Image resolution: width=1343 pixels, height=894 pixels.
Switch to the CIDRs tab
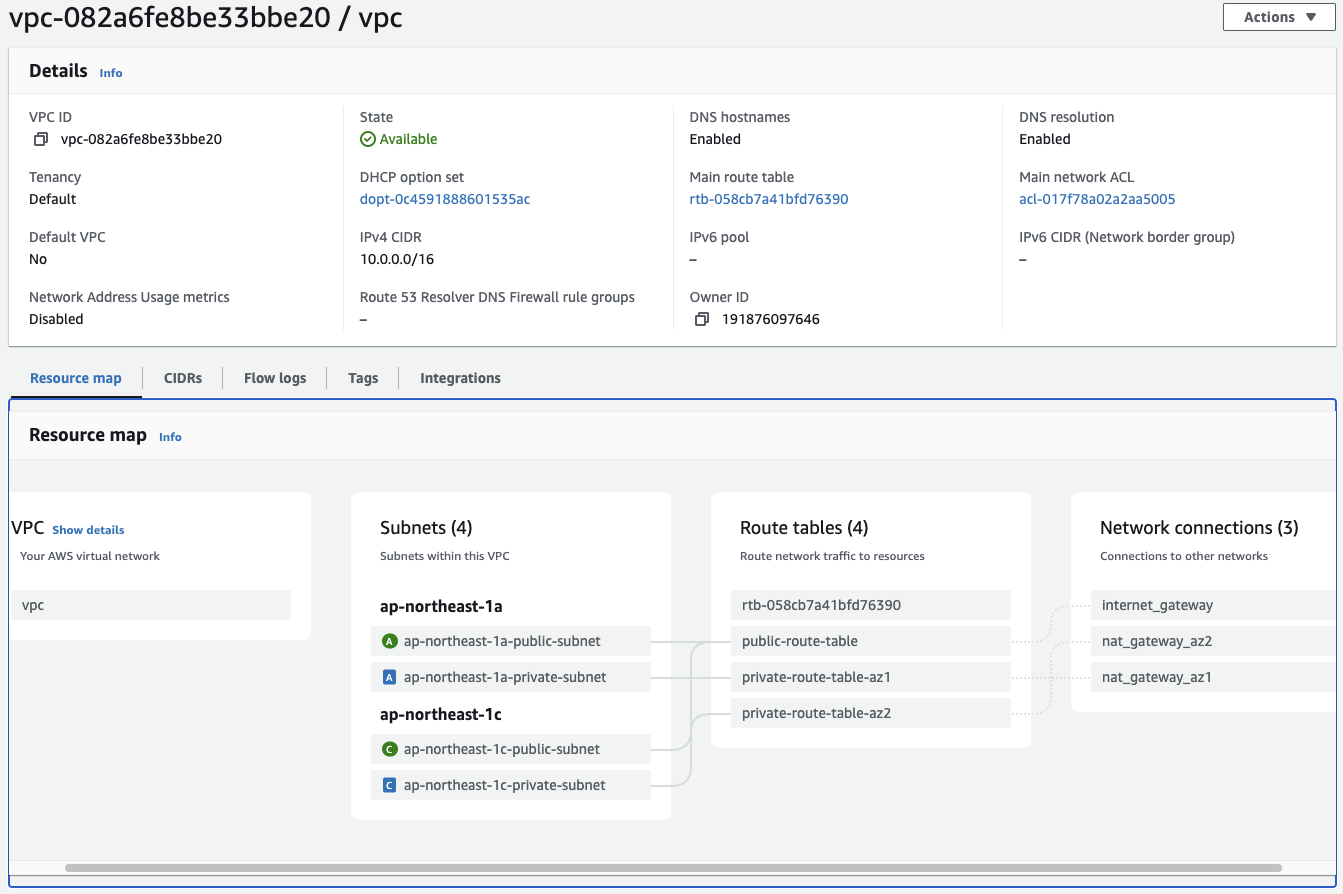(183, 378)
